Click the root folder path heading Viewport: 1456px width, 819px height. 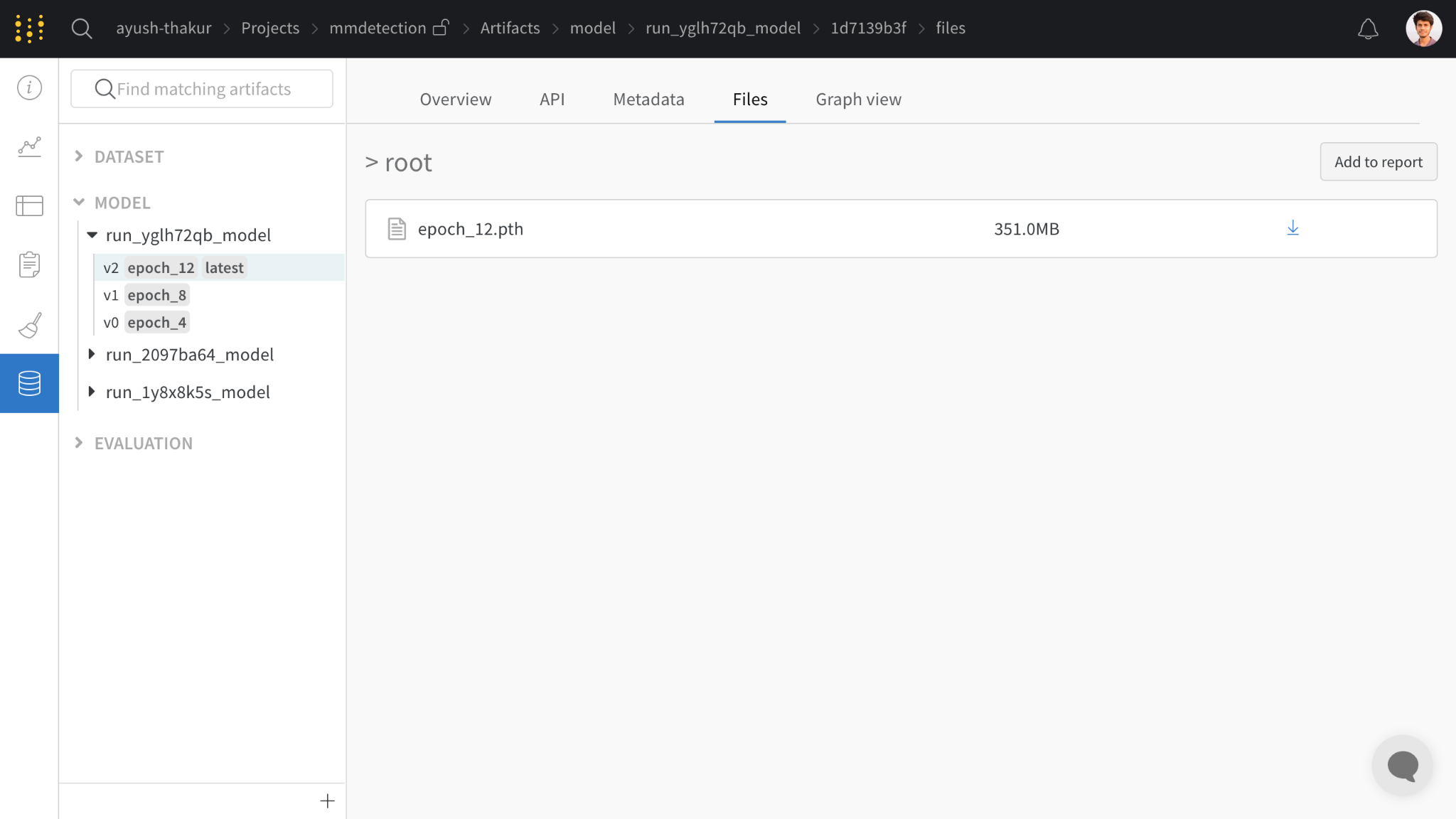click(x=408, y=162)
